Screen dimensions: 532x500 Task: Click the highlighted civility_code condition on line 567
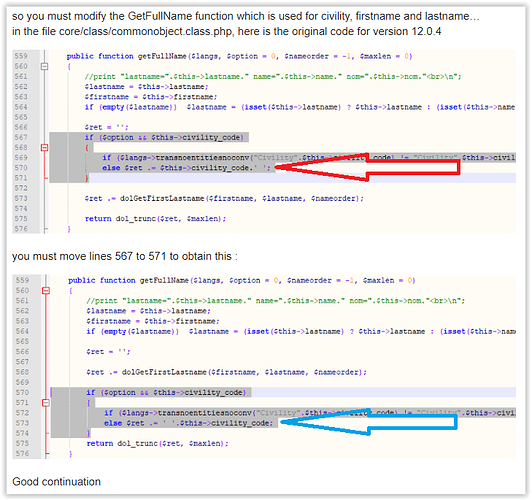point(164,137)
